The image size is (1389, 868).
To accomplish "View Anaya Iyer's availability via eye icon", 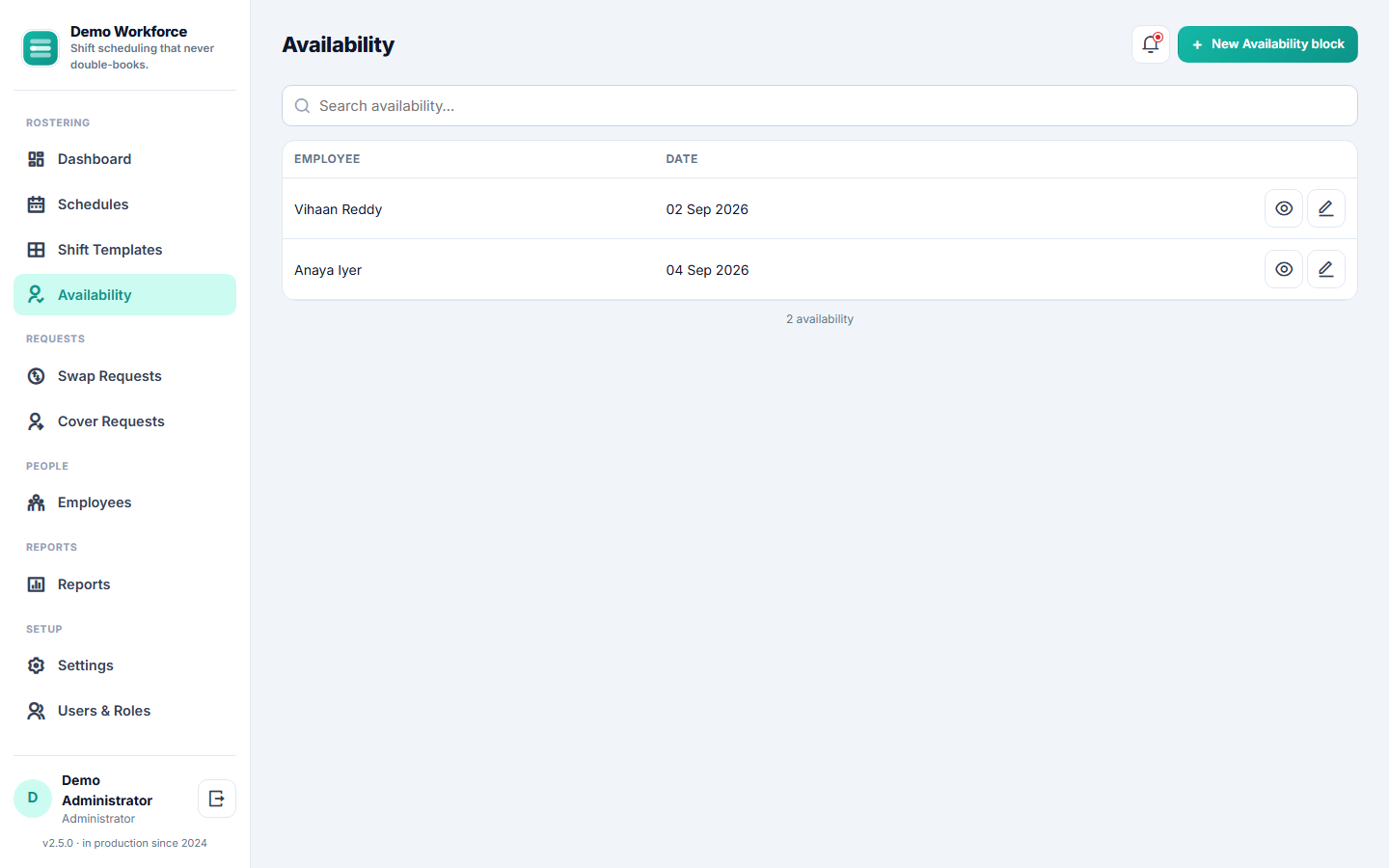I will pyautogui.click(x=1284, y=269).
